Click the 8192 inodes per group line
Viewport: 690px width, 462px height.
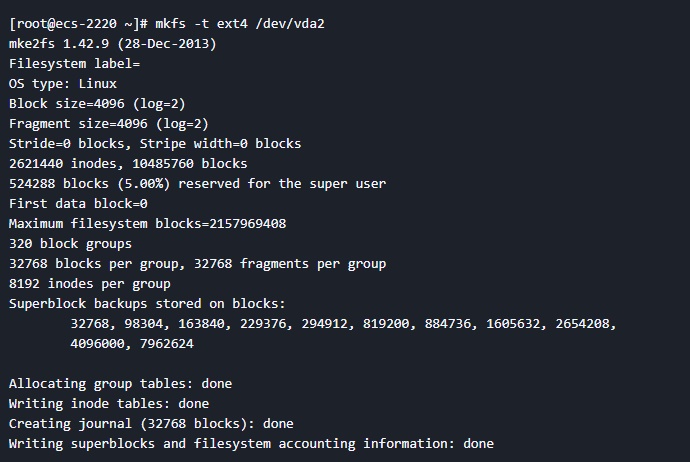(x=90, y=284)
